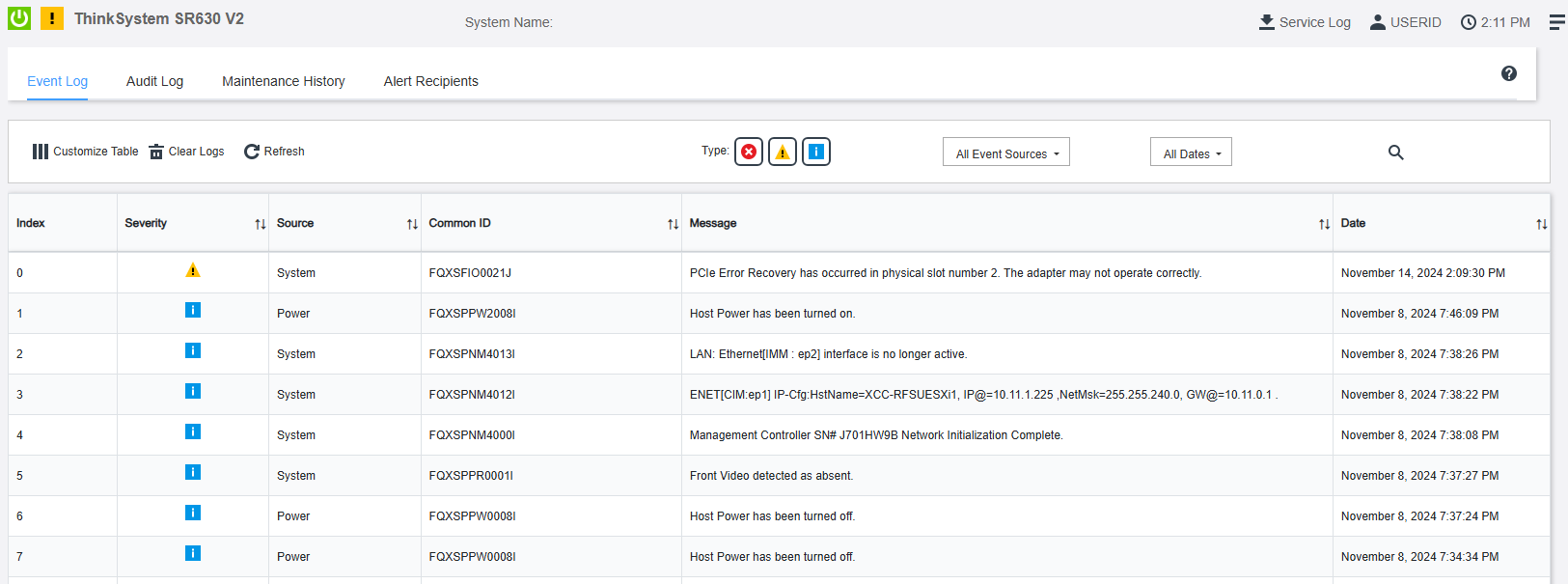Click info icon for FQXSPPW2008I row
Viewport: 1568px width, 584px height.
coord(193,310)
